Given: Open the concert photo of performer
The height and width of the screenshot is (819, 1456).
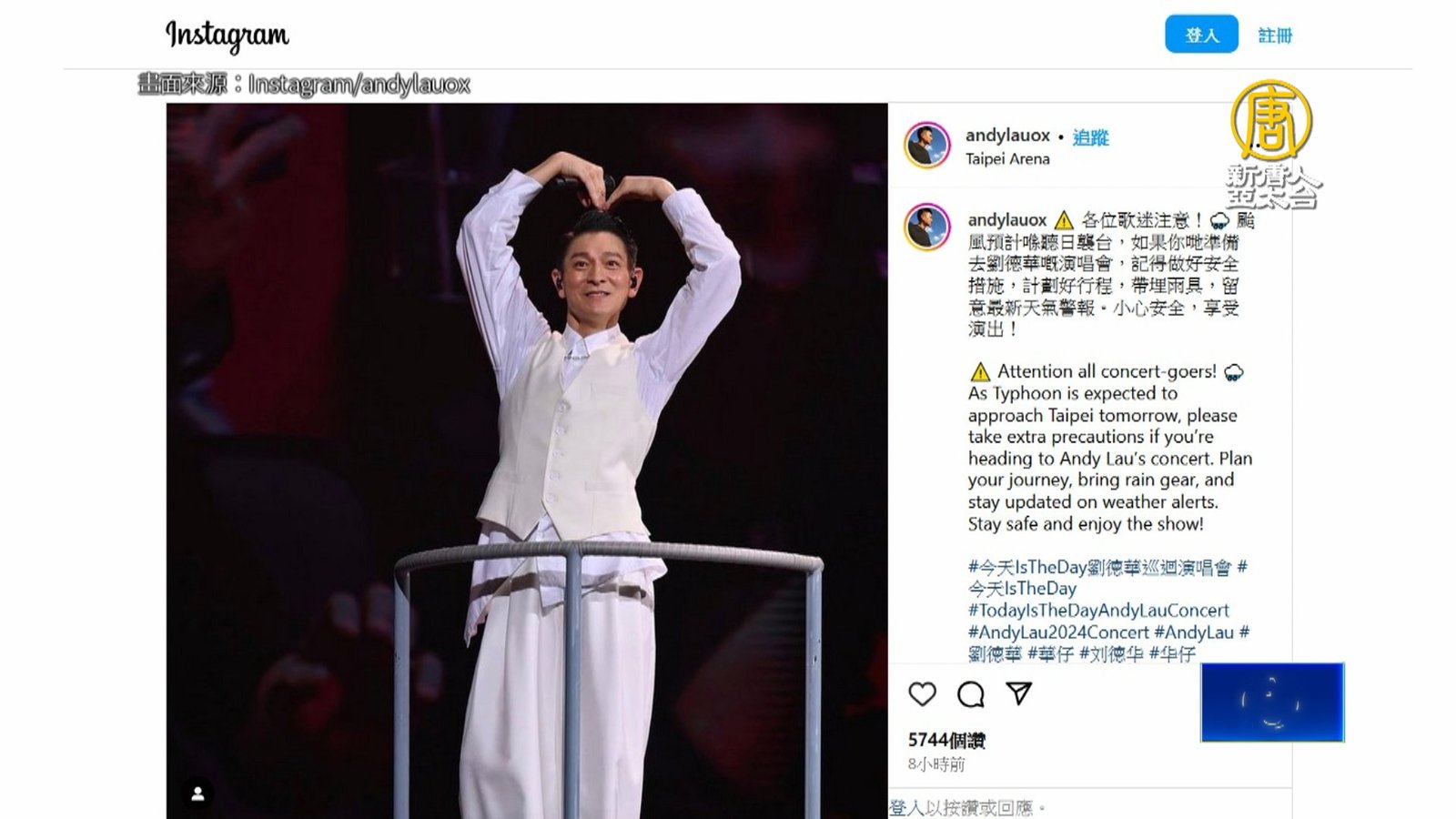Looking at the screenshot, I should click(x=527, y=460).
